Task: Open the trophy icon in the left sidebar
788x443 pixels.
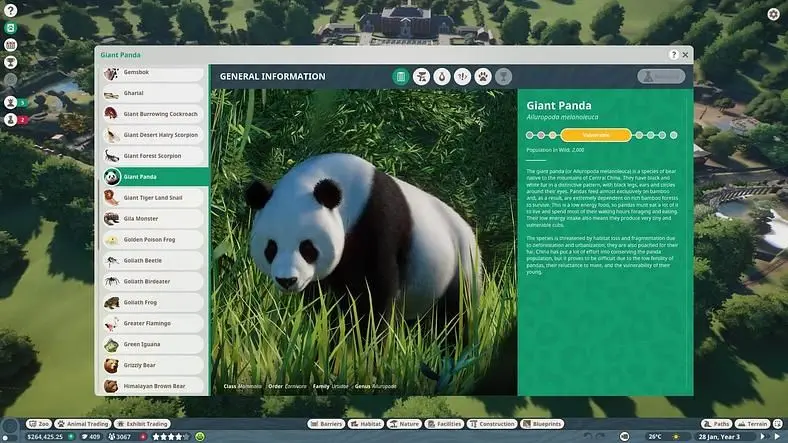Action: pyautogui.click(x=10, y=62)
